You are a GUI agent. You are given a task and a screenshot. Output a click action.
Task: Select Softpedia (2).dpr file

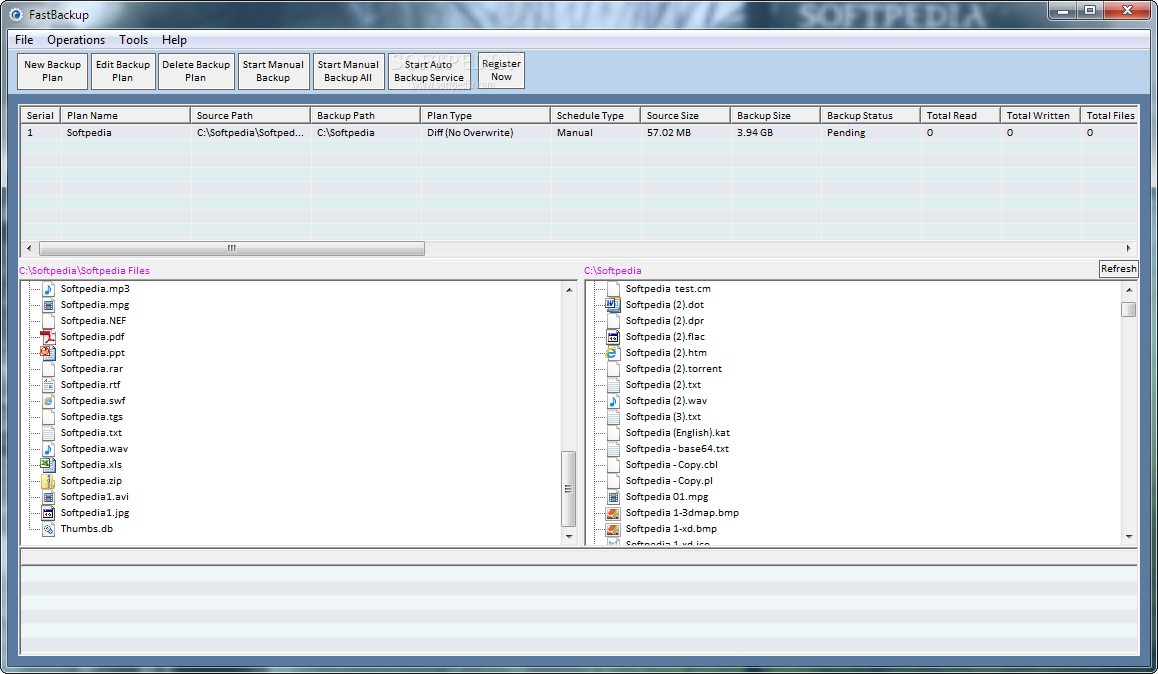[x=665, y=321]
